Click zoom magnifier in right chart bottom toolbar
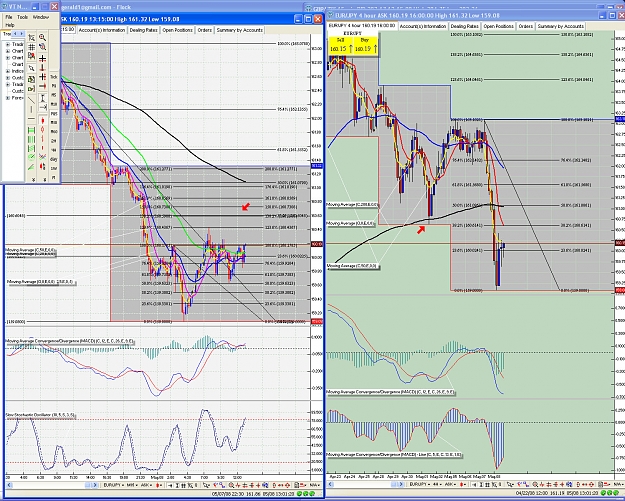625x501 pixels. point(535,485)
